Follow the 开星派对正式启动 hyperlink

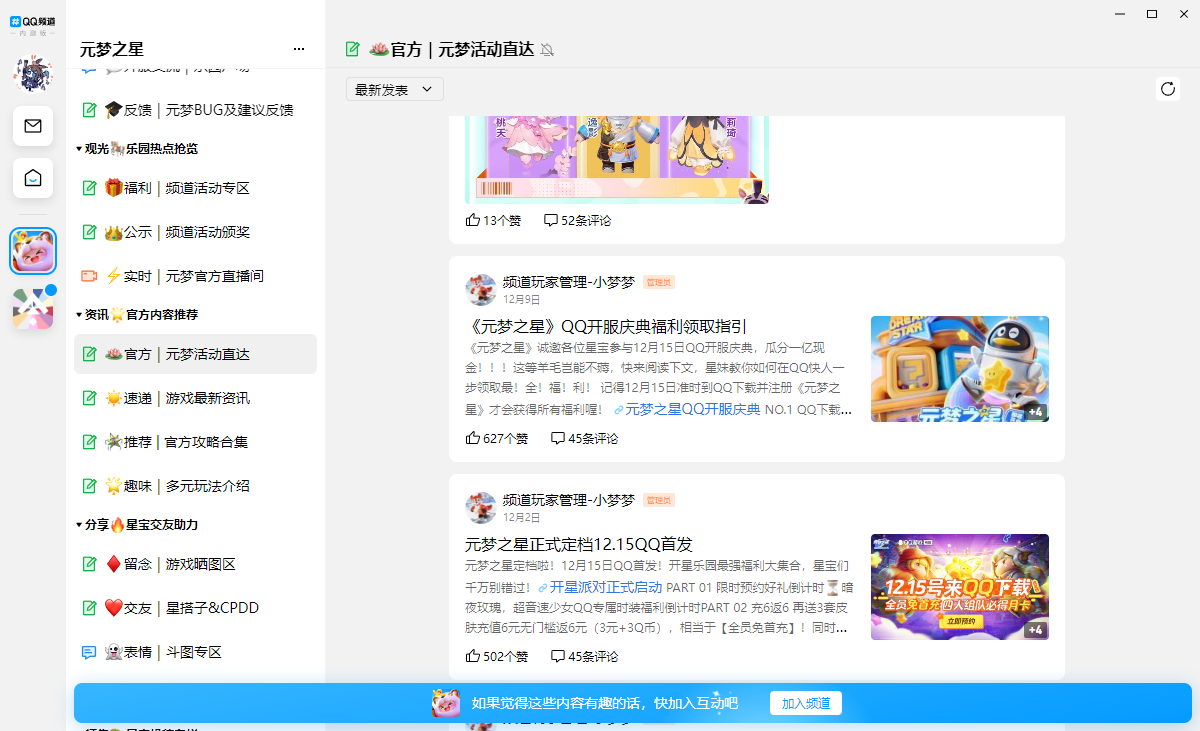click(x=599, y=587)
